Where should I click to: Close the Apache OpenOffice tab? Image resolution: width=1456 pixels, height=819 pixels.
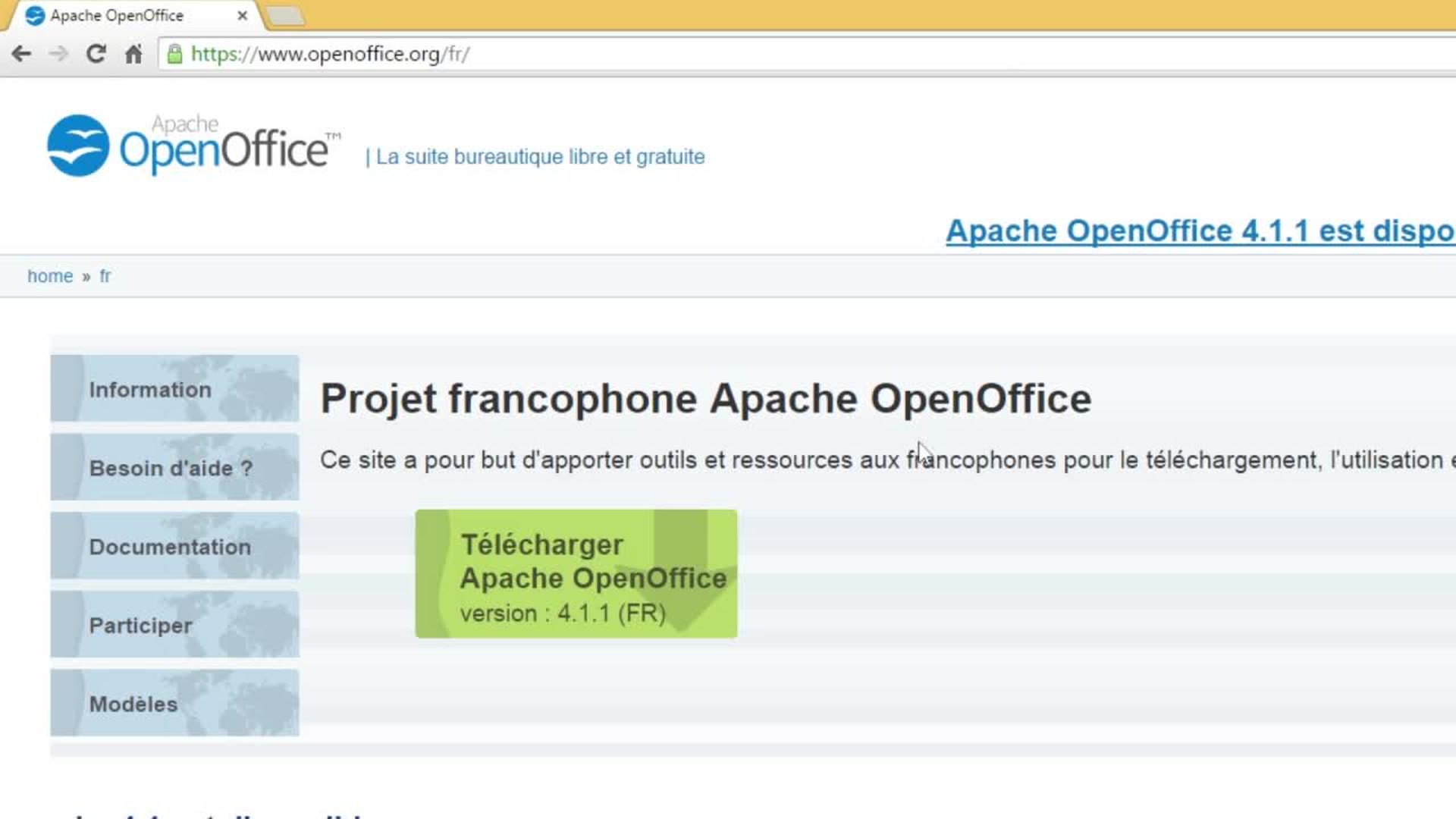pos(242,15)
